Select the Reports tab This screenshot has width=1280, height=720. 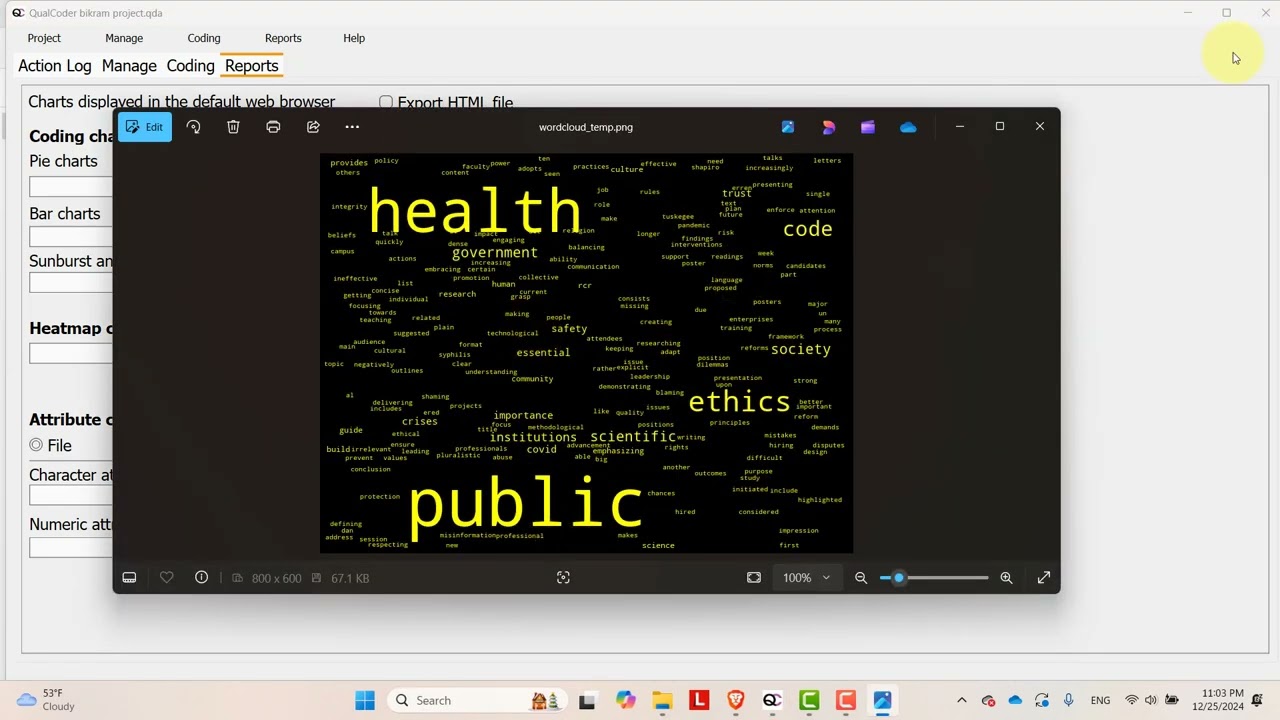pyautogui.click(x=251, y=66)
